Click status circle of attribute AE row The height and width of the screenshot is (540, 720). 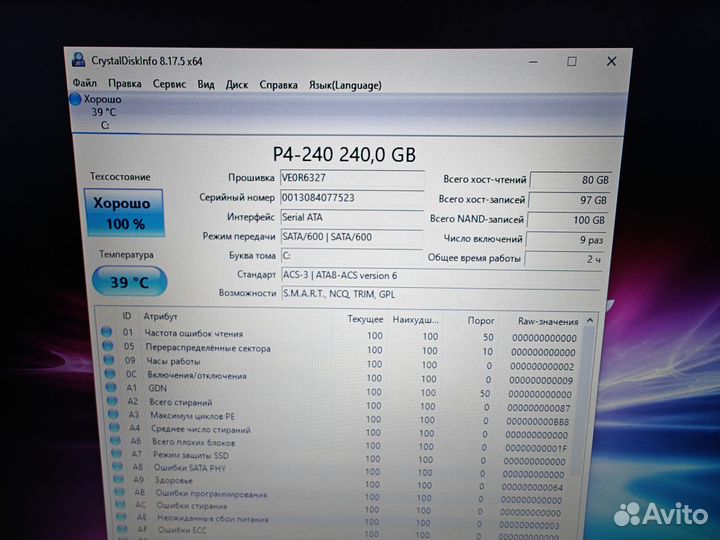click(x=122, y=517)
